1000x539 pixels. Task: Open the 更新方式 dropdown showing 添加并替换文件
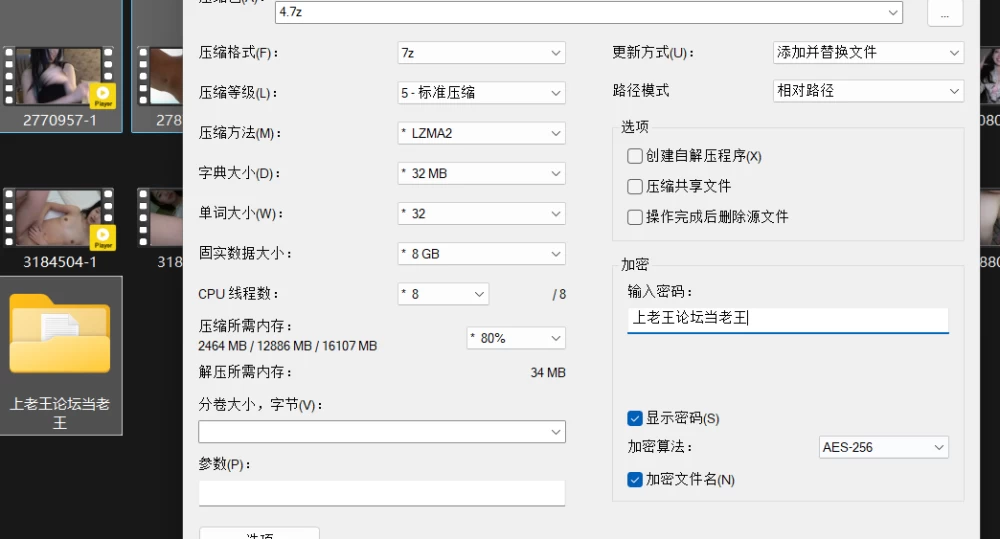pos(868,53)
